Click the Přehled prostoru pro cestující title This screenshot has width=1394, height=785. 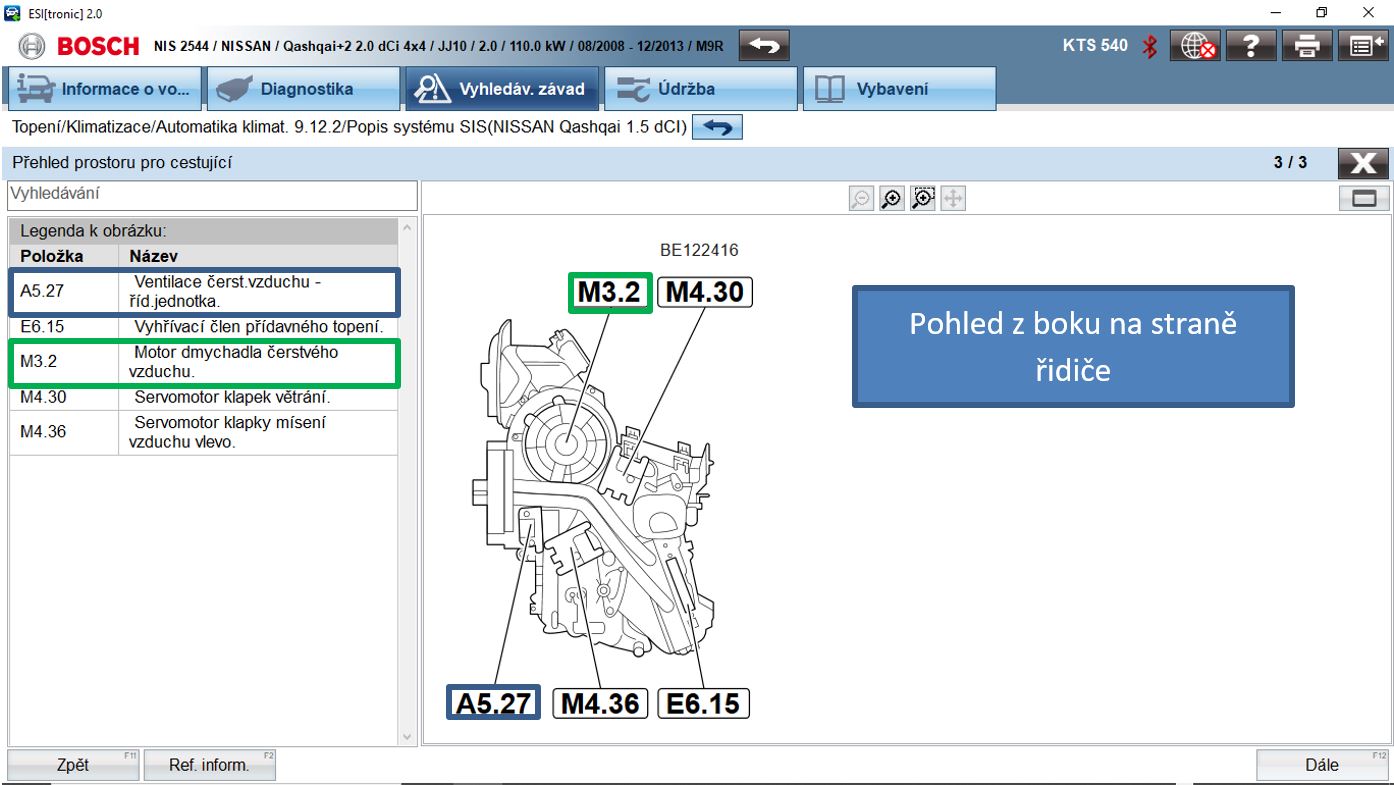coord(122,162)
